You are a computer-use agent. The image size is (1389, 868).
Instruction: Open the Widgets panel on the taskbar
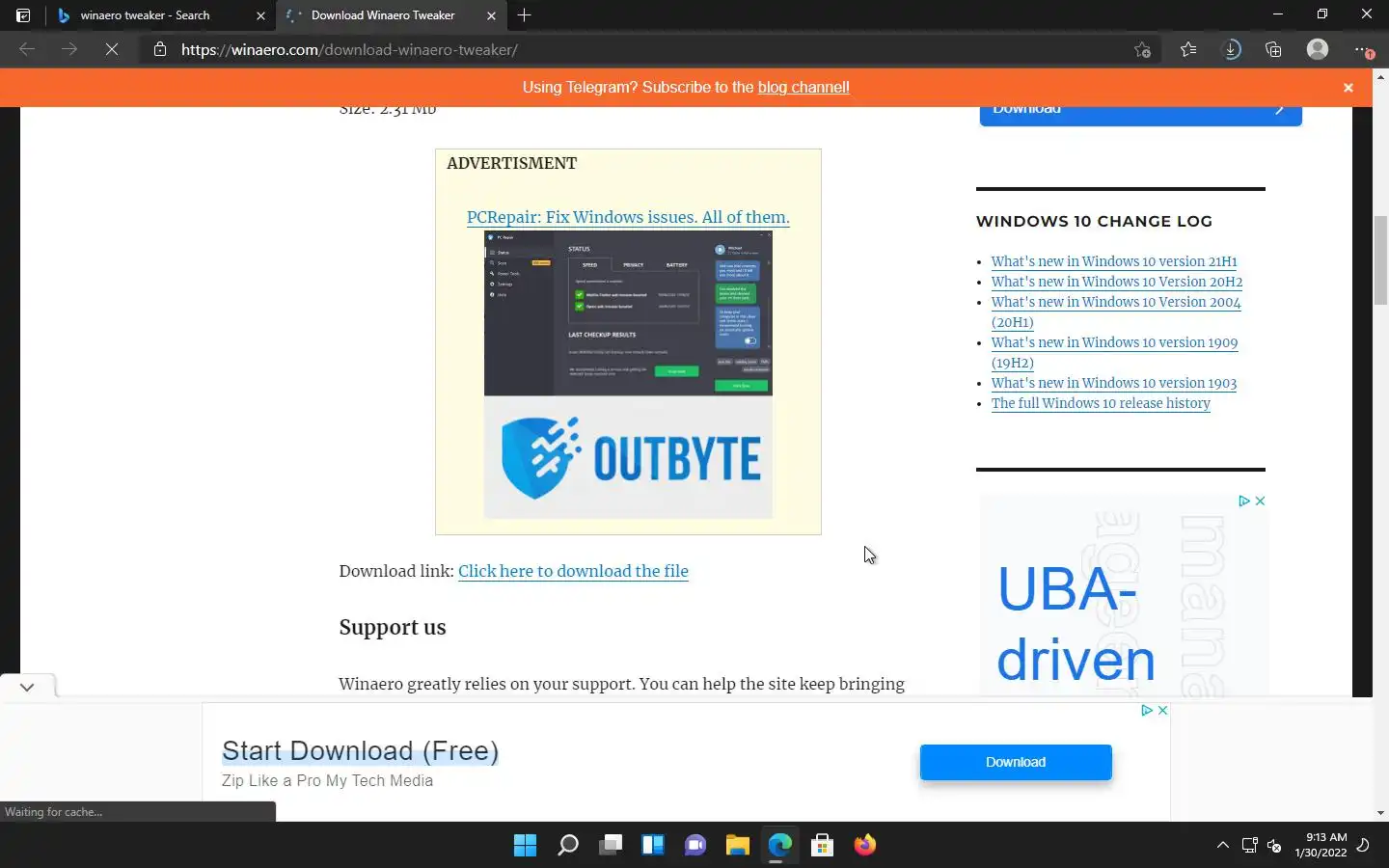[653, 845]
